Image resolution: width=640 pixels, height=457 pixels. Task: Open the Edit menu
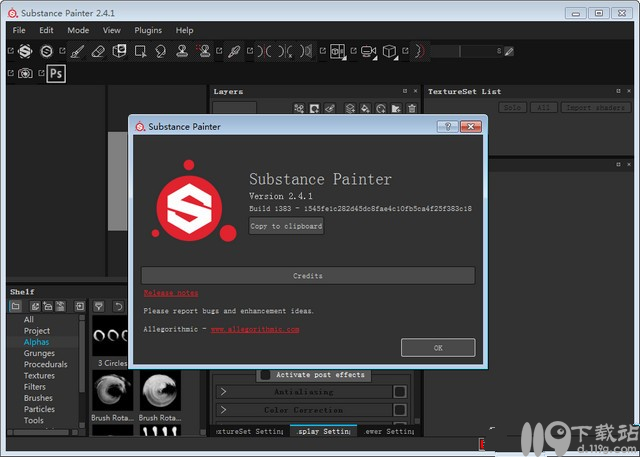[x=46, y=30]
